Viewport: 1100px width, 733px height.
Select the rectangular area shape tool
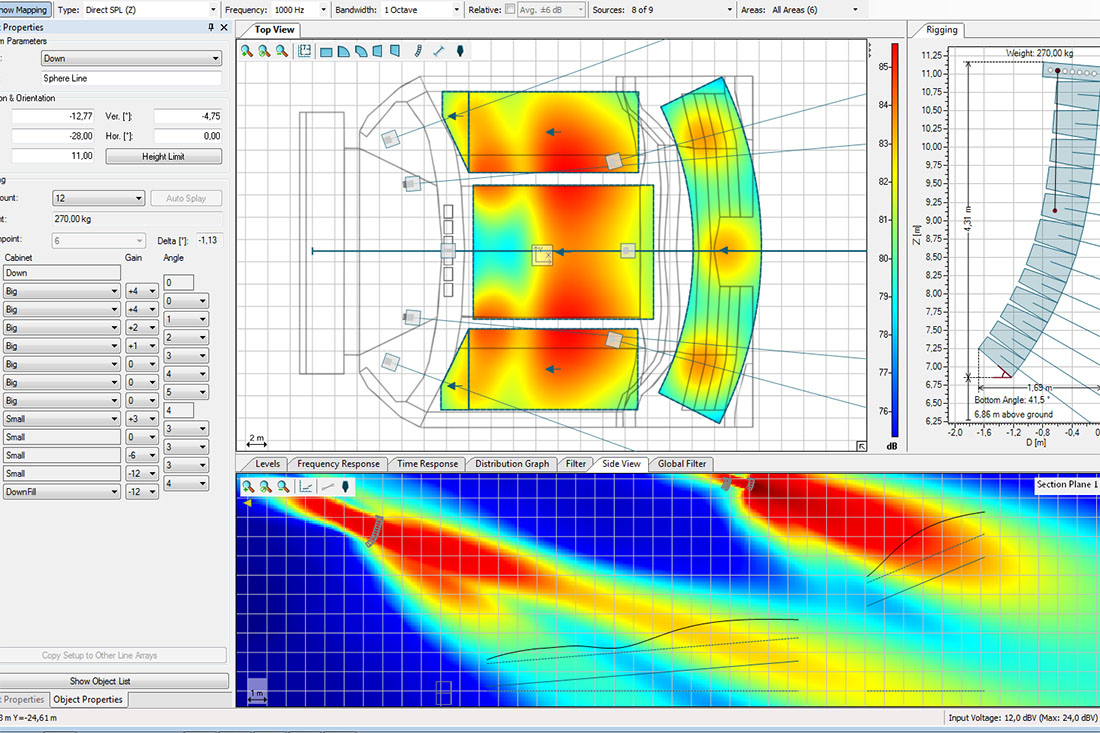326,51
